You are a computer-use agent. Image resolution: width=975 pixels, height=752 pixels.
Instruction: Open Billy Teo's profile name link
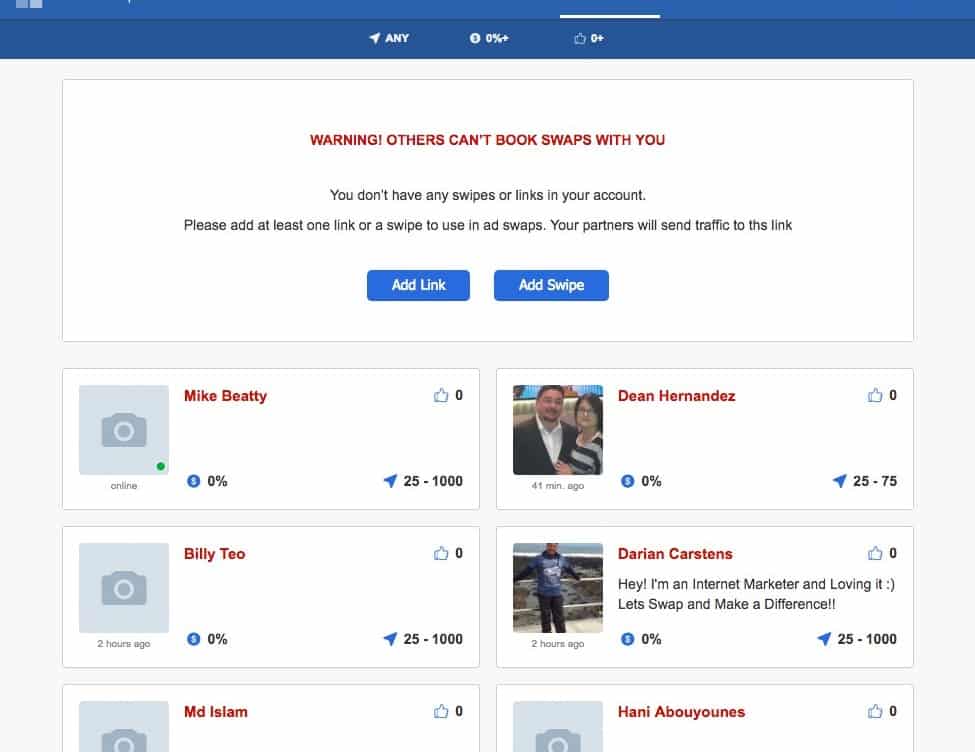(x=215, y=554)
